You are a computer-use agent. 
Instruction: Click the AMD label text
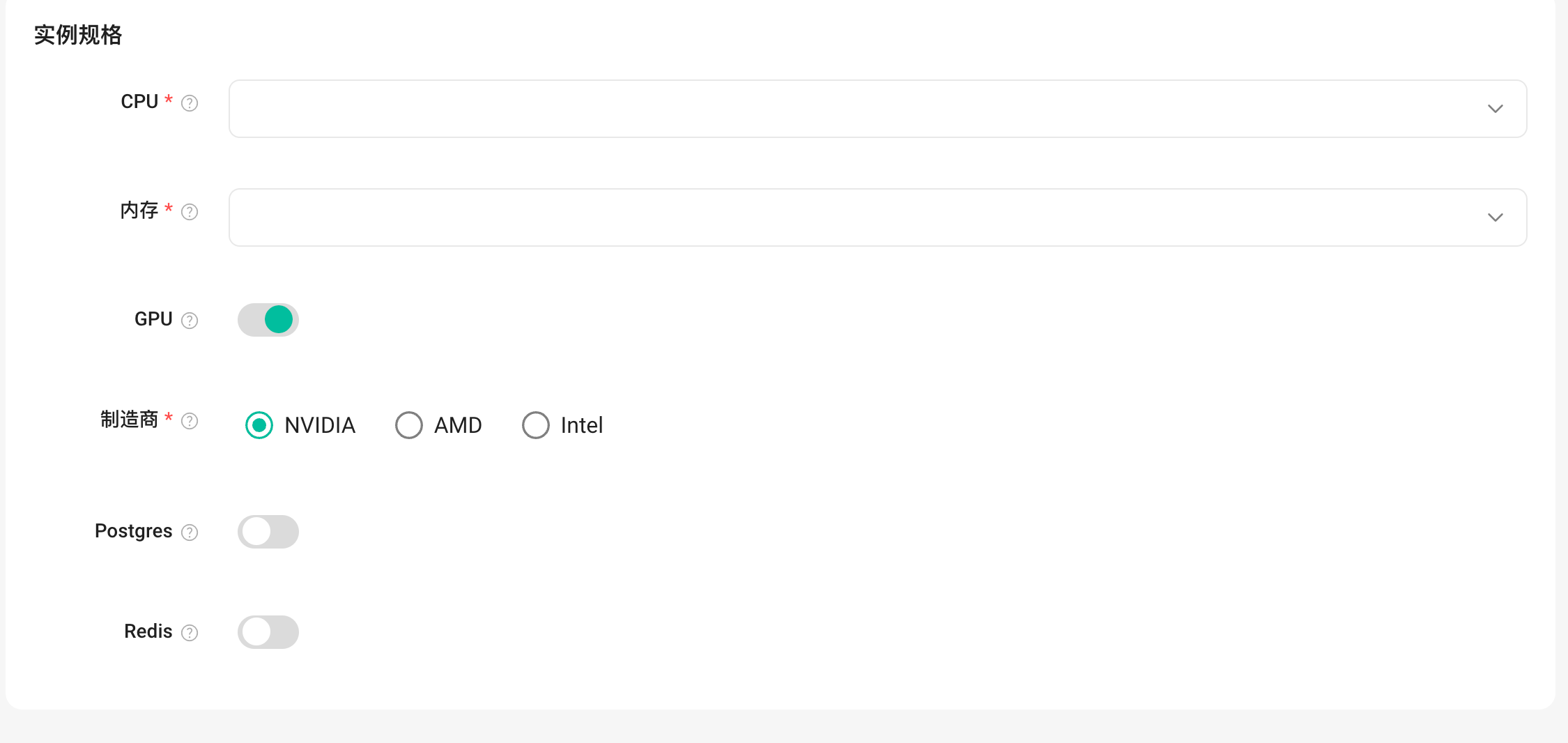[x=458, y=425]
